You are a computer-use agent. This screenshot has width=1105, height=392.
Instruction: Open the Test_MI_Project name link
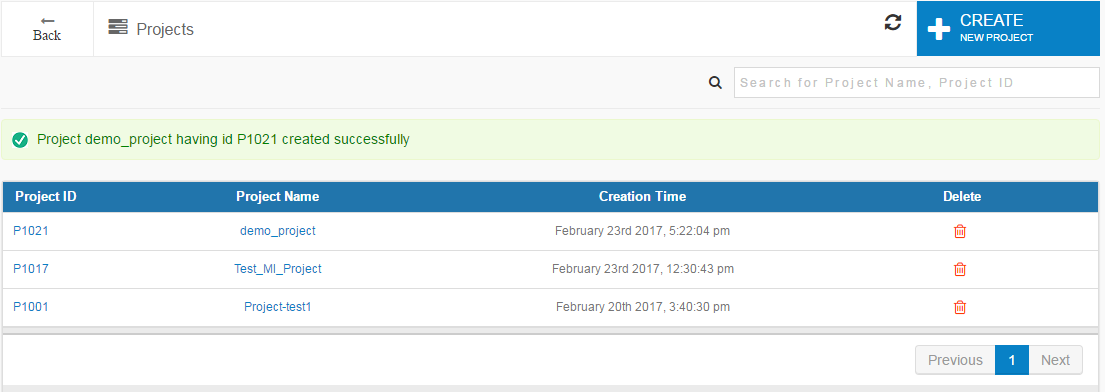[x=278, y=269]
